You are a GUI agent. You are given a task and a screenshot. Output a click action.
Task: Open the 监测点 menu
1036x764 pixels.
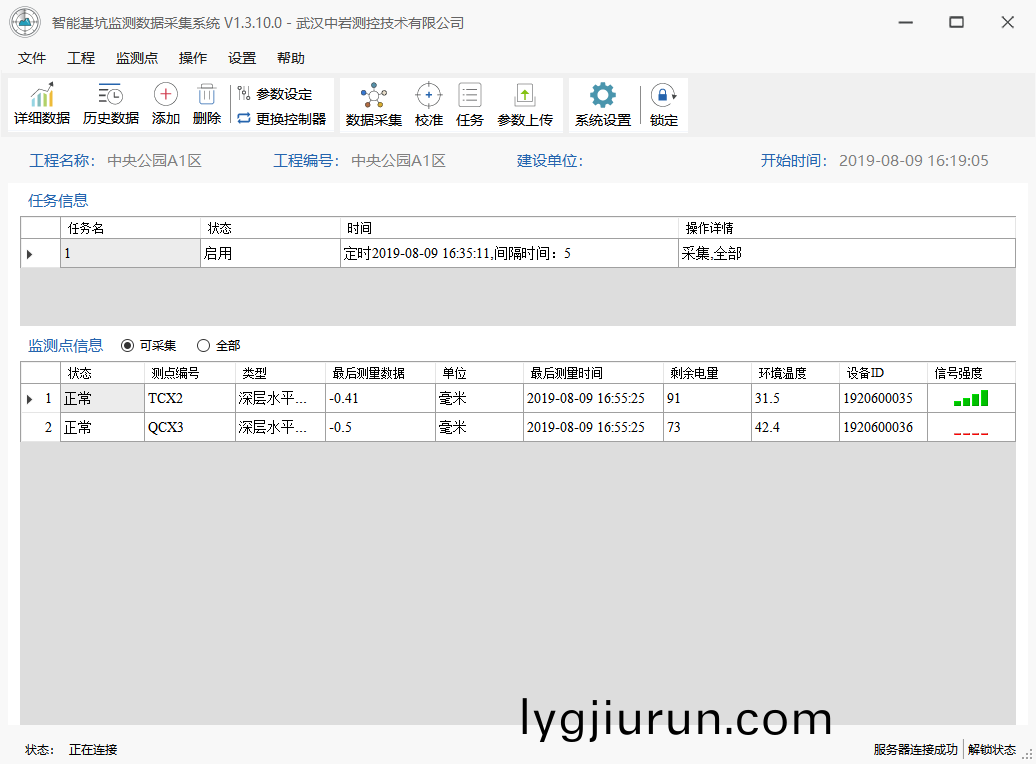click(137, 58)
